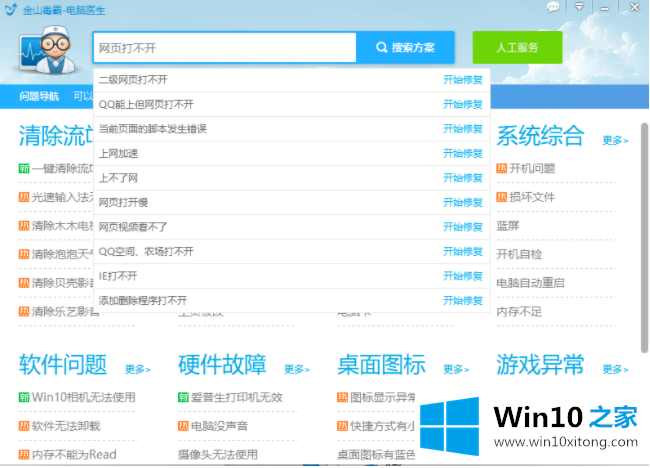Image resolution: width=650 pixels, height=468 pixels.
Task: Open 内存不足 item
Action: [x=519, y=312]
